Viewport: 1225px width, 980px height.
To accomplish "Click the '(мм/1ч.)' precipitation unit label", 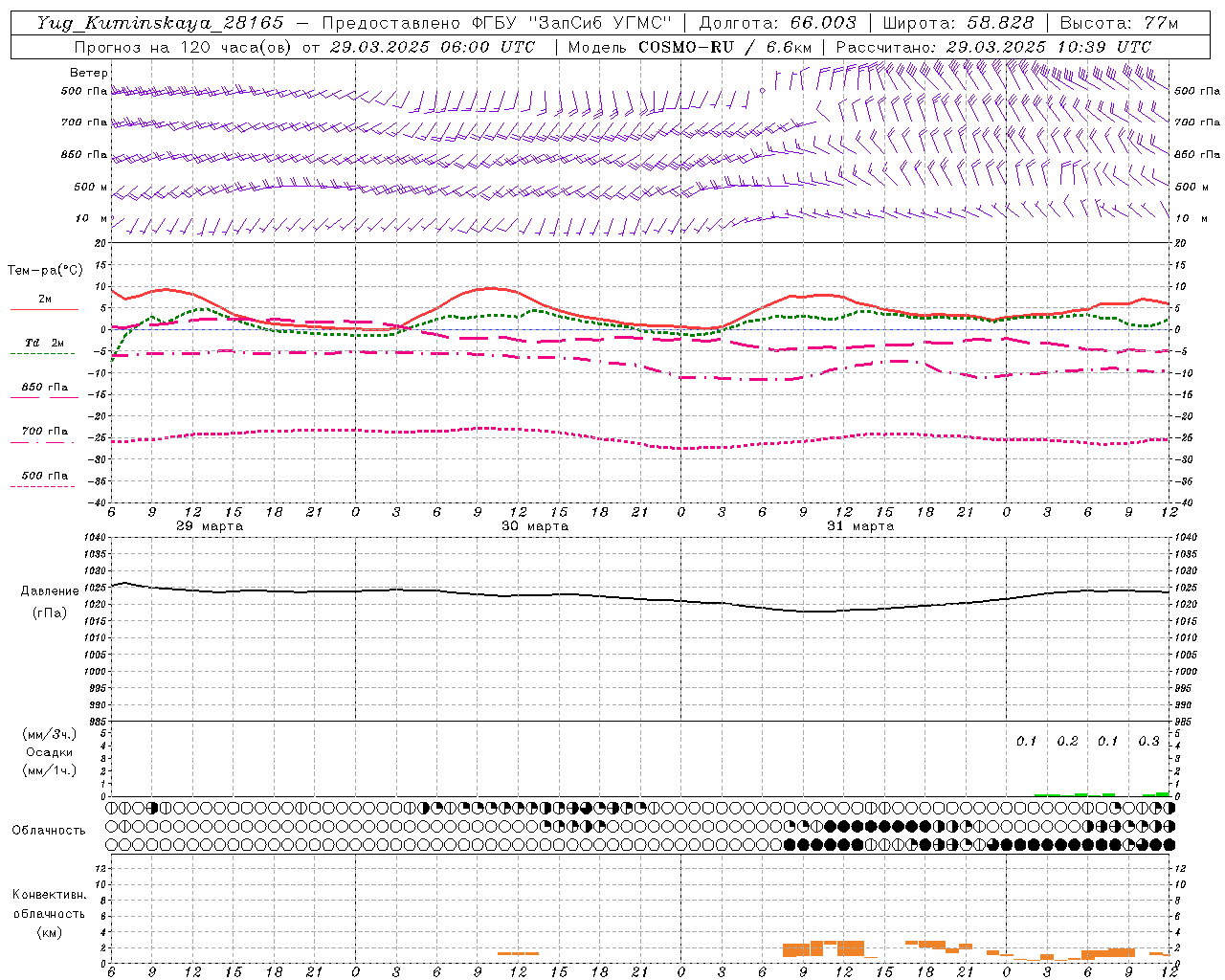I will 50,770.
